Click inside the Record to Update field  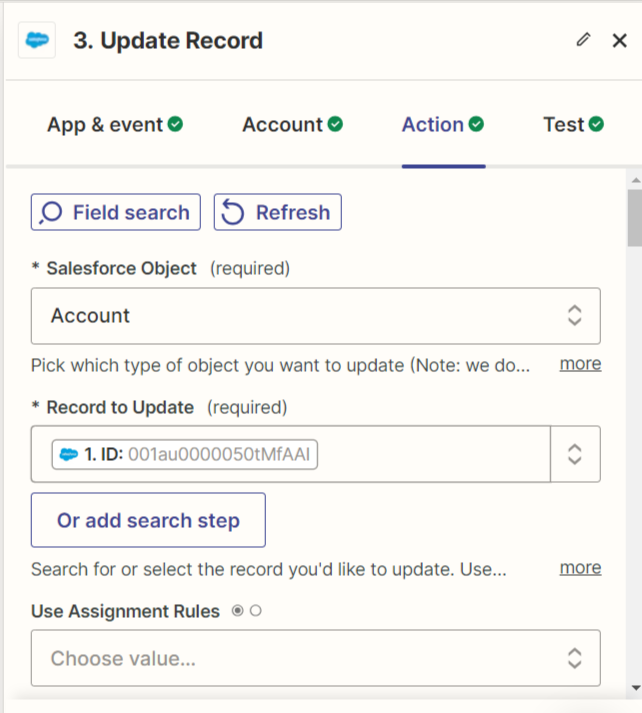click(x=291, y=454)
